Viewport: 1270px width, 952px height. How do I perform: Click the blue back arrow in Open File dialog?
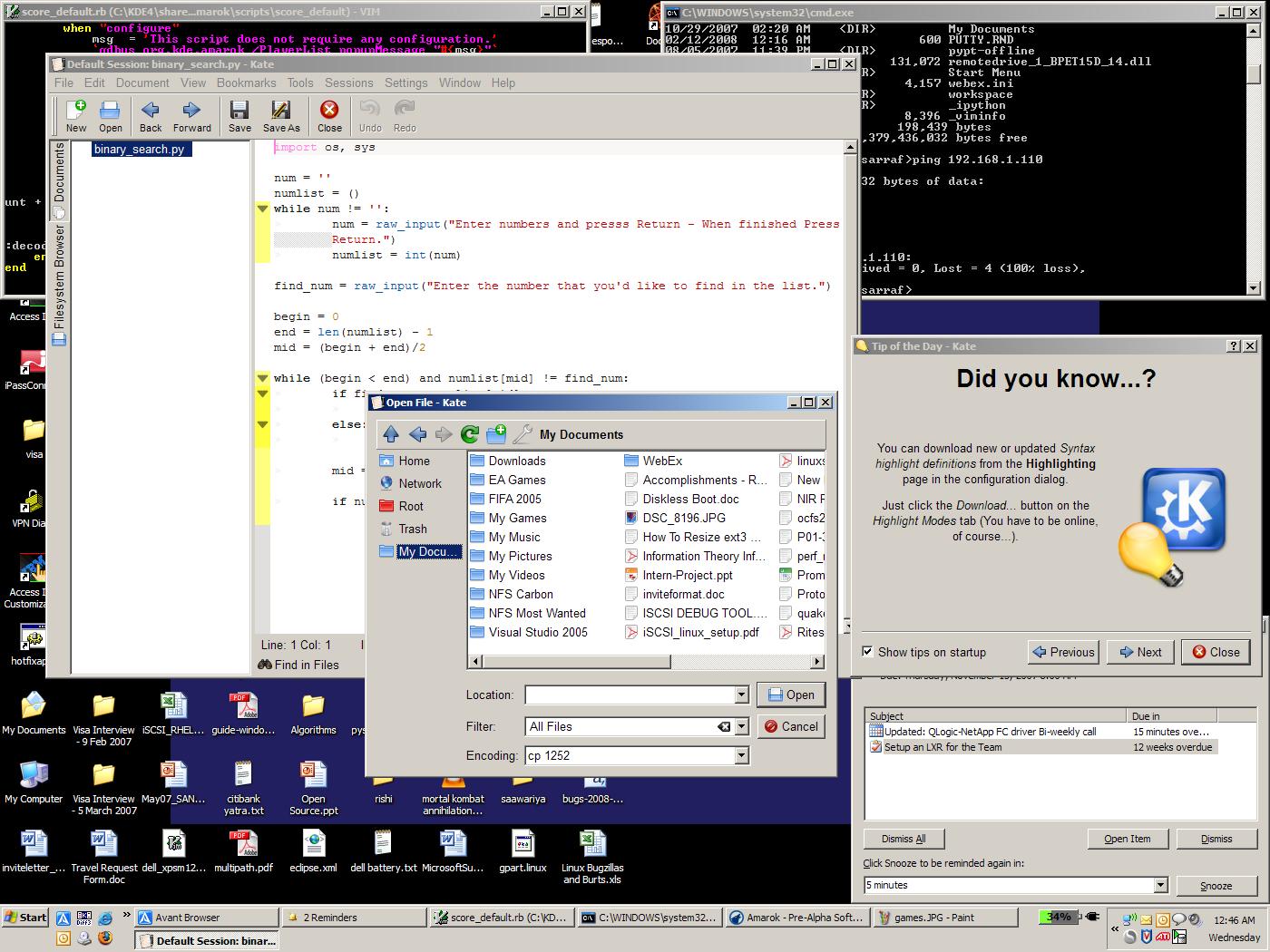417,434
